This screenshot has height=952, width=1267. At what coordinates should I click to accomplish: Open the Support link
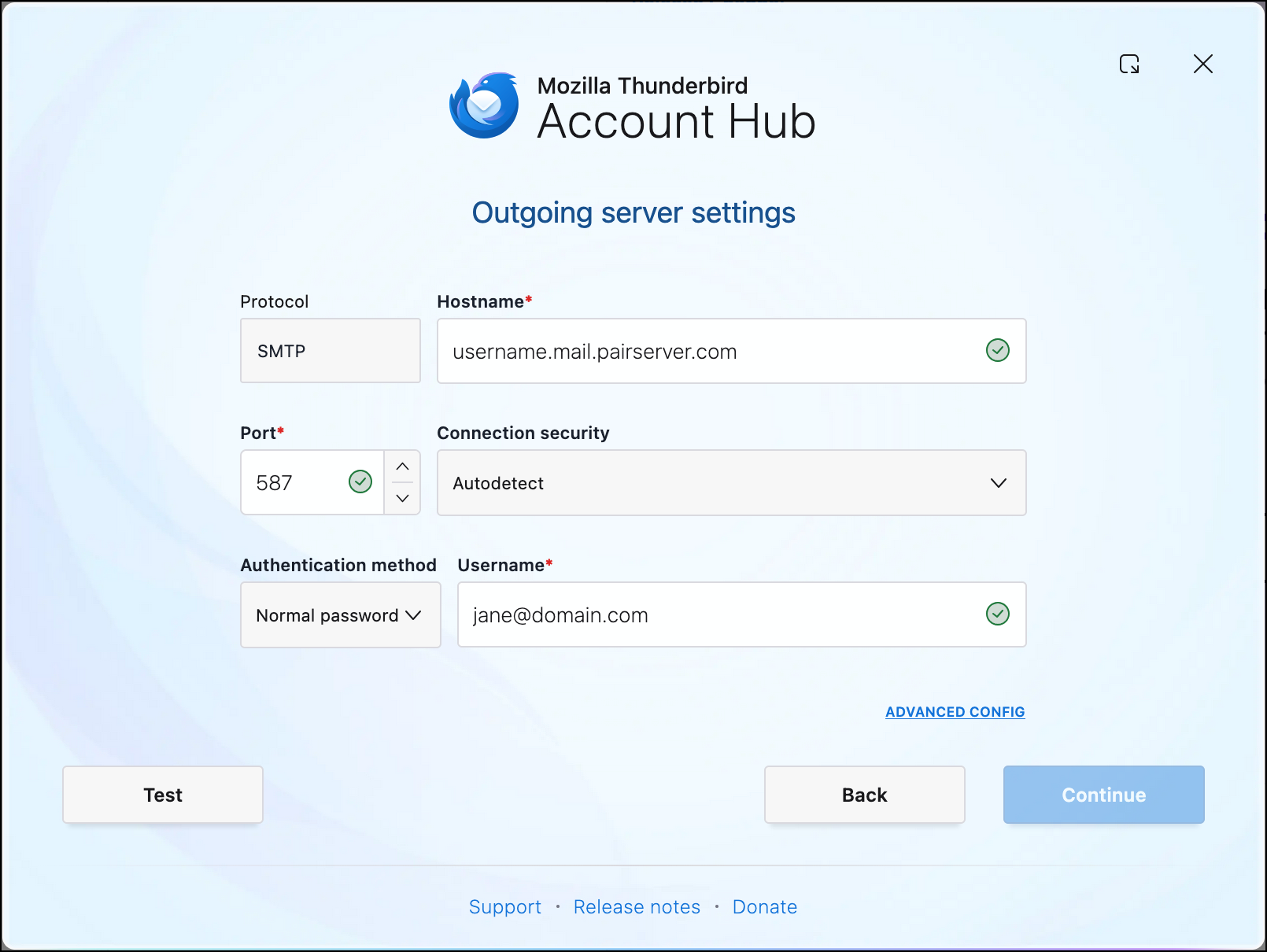(505, 907)
